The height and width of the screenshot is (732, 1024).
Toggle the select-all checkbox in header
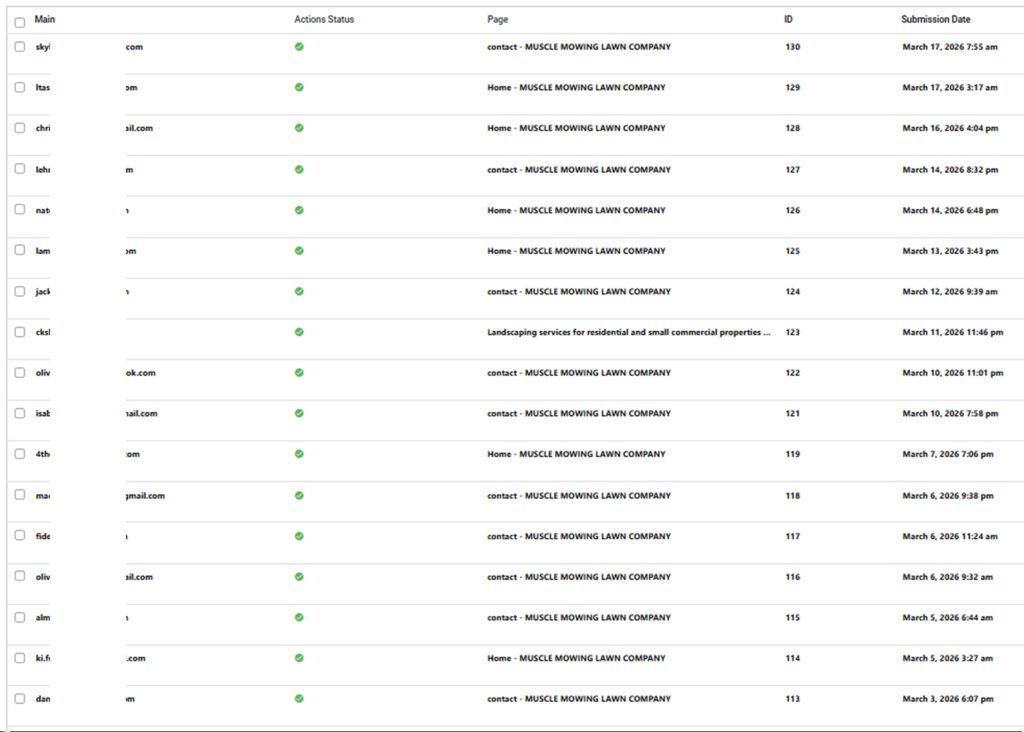[x=20, y=22]
